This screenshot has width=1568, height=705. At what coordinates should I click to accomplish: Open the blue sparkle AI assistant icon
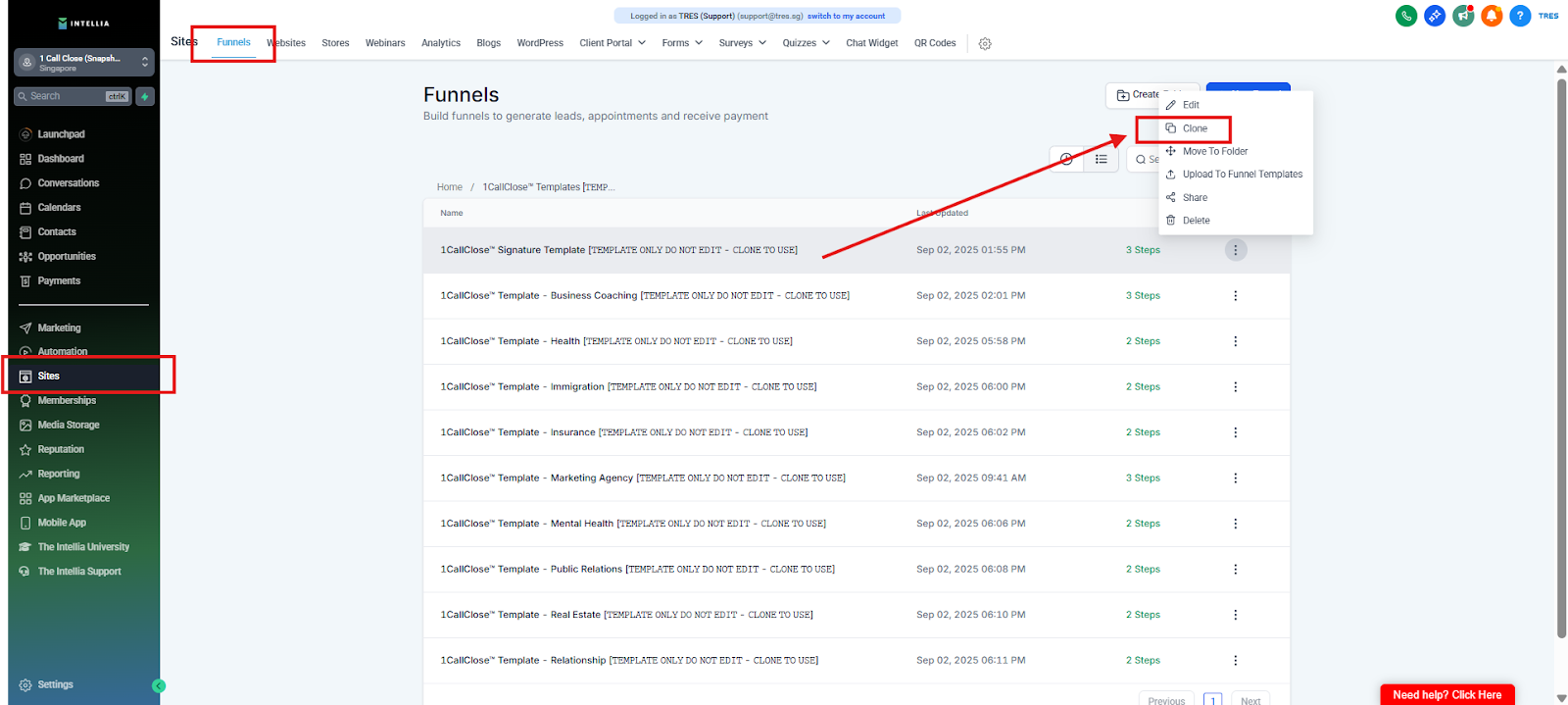pos(1435,16)
